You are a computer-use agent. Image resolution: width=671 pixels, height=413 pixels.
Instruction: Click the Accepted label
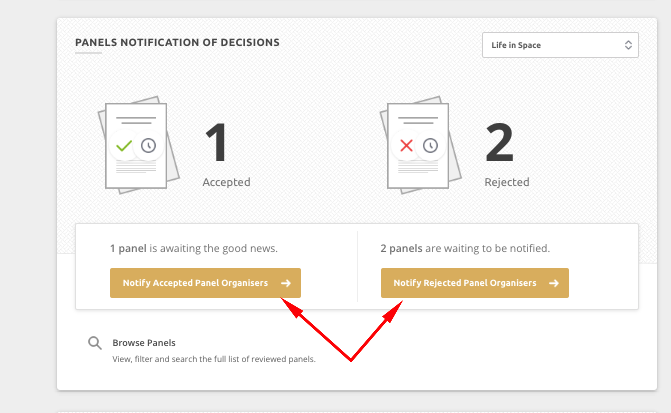tap(226, 182)
